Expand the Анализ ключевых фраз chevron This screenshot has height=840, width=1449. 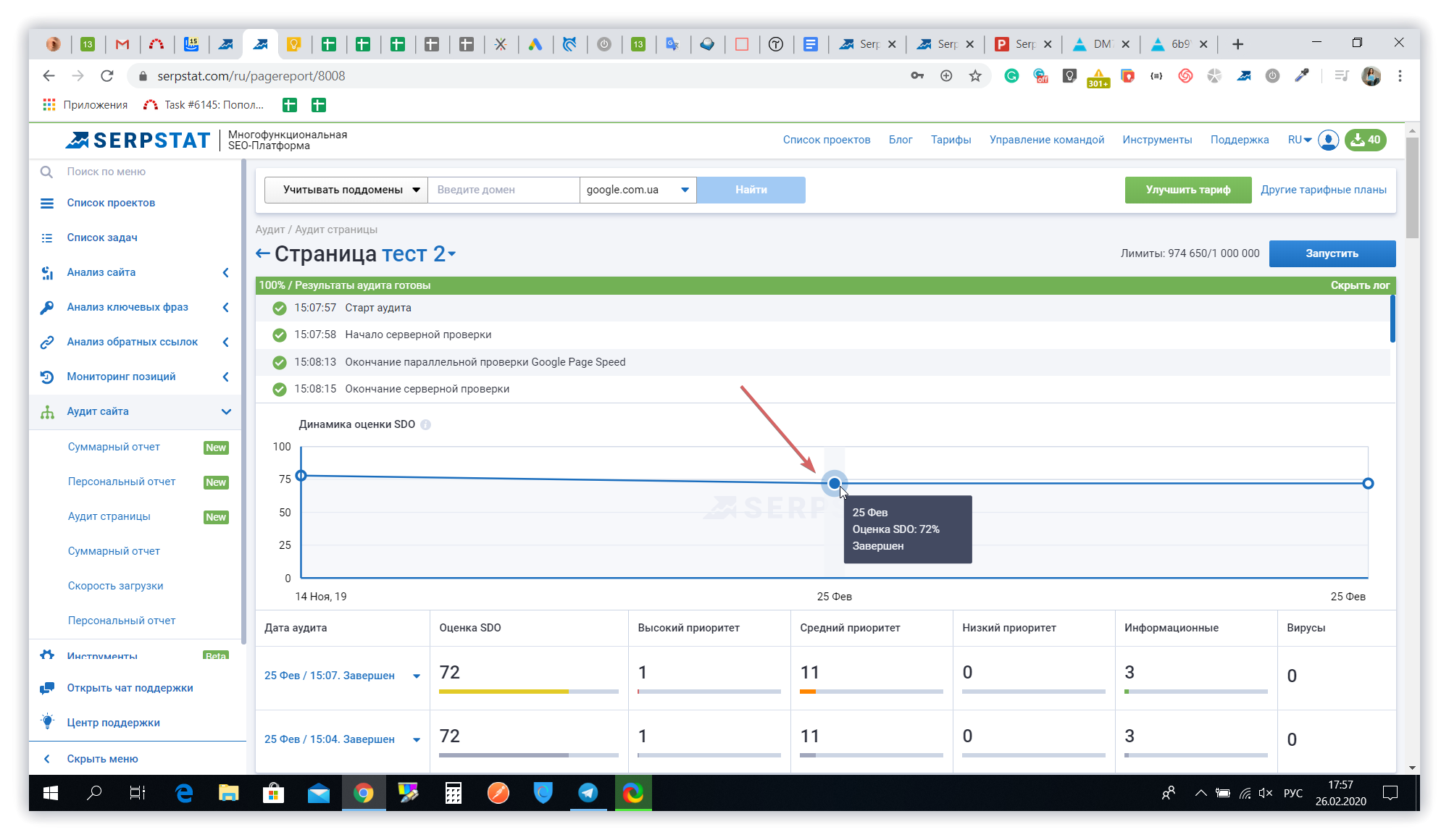pyautogui.click(x=226, y=307)
